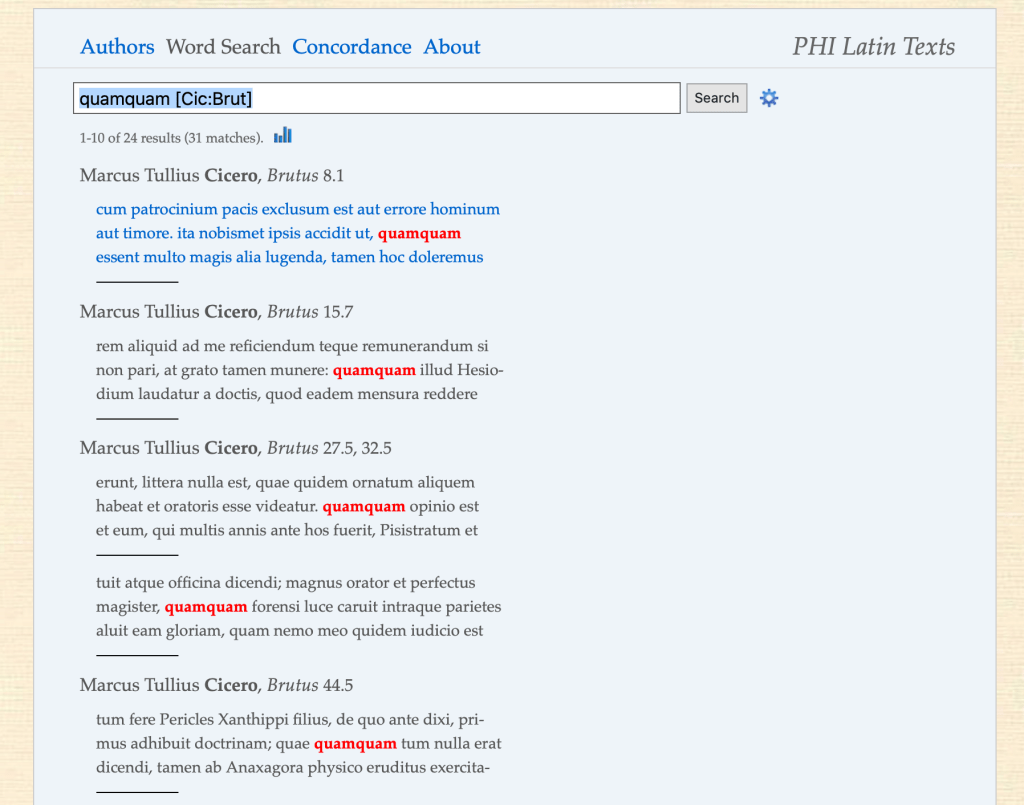Click the red quamquam before 'forensi luce'

click(x=206, y=606)
